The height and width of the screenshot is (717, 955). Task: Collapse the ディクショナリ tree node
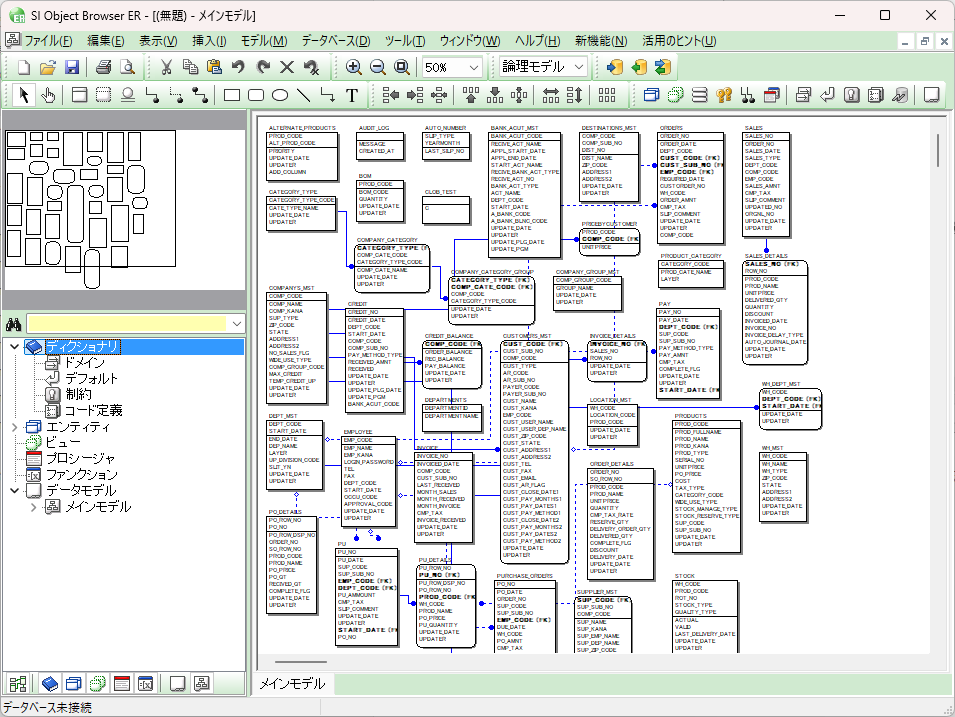tap(15, 347)
